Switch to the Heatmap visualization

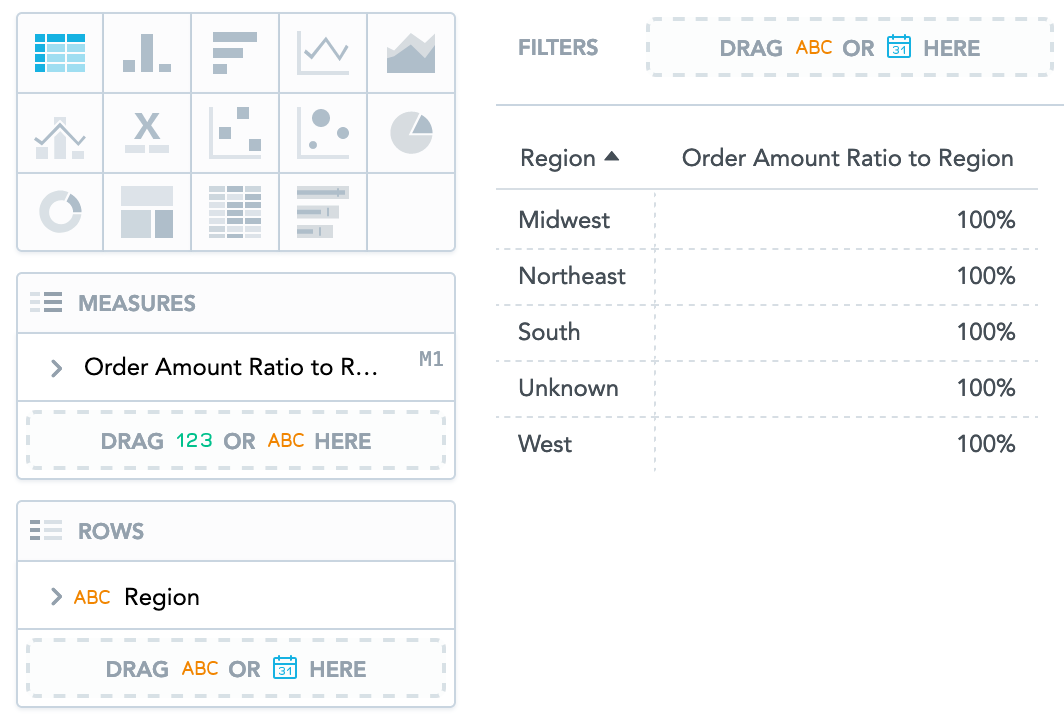(235, 212)
